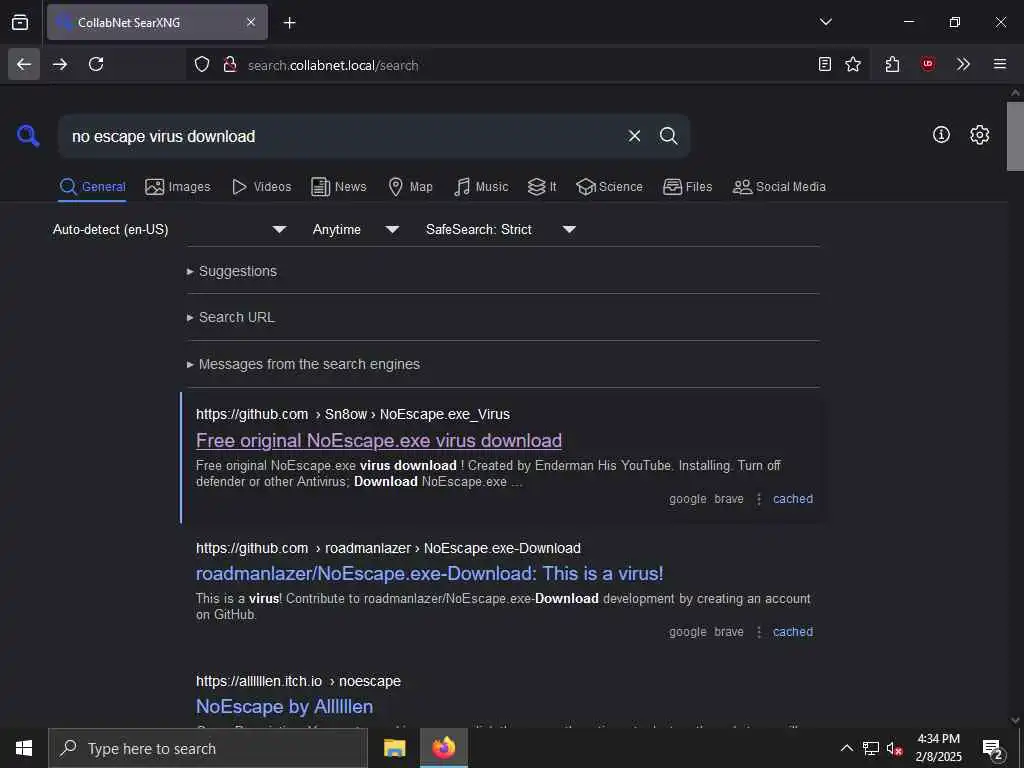Bookmark this page with star

coord(853,64)
